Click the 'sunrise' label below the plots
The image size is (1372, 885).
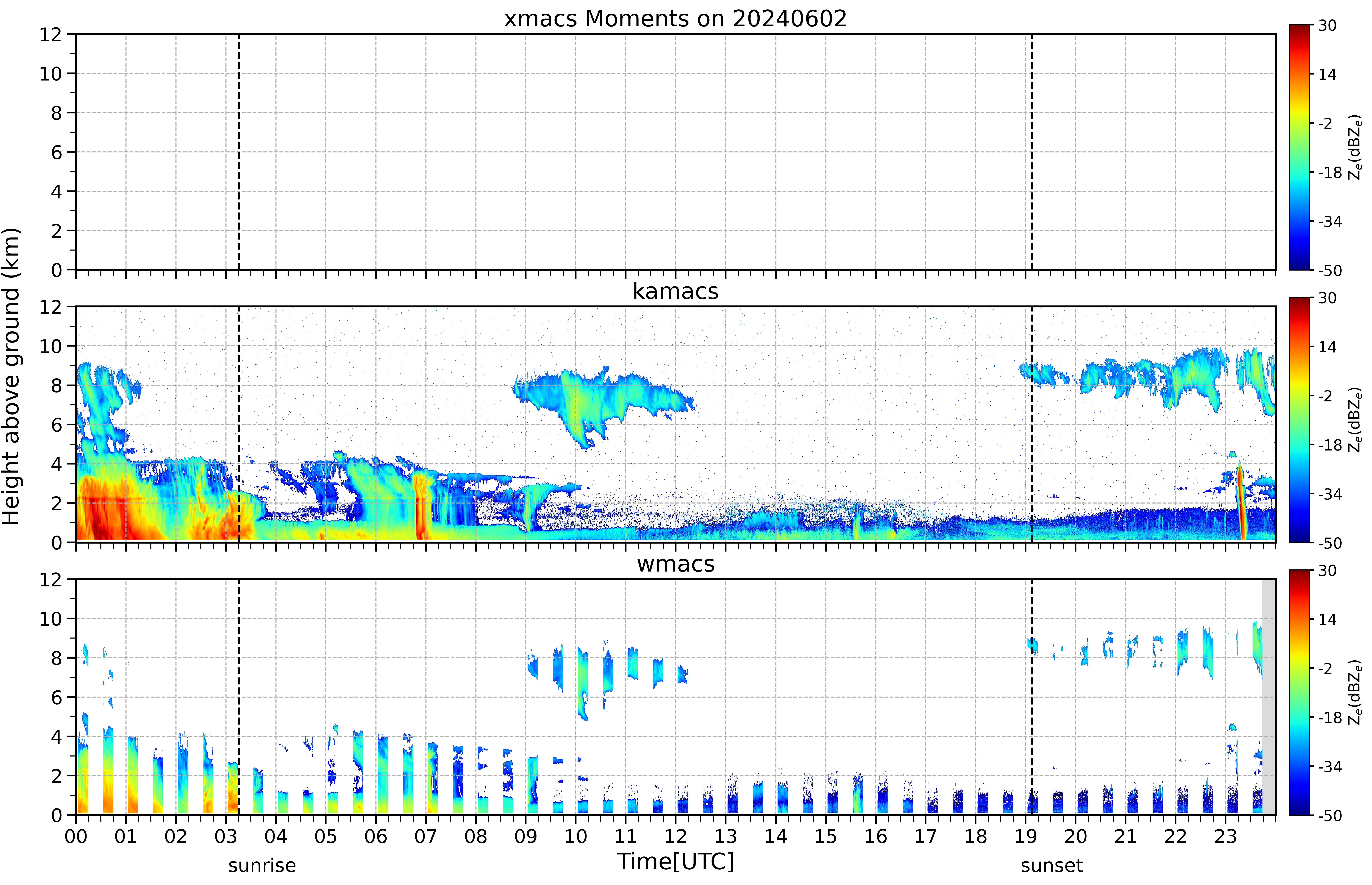pyautogui.click(x=262, y=865)
